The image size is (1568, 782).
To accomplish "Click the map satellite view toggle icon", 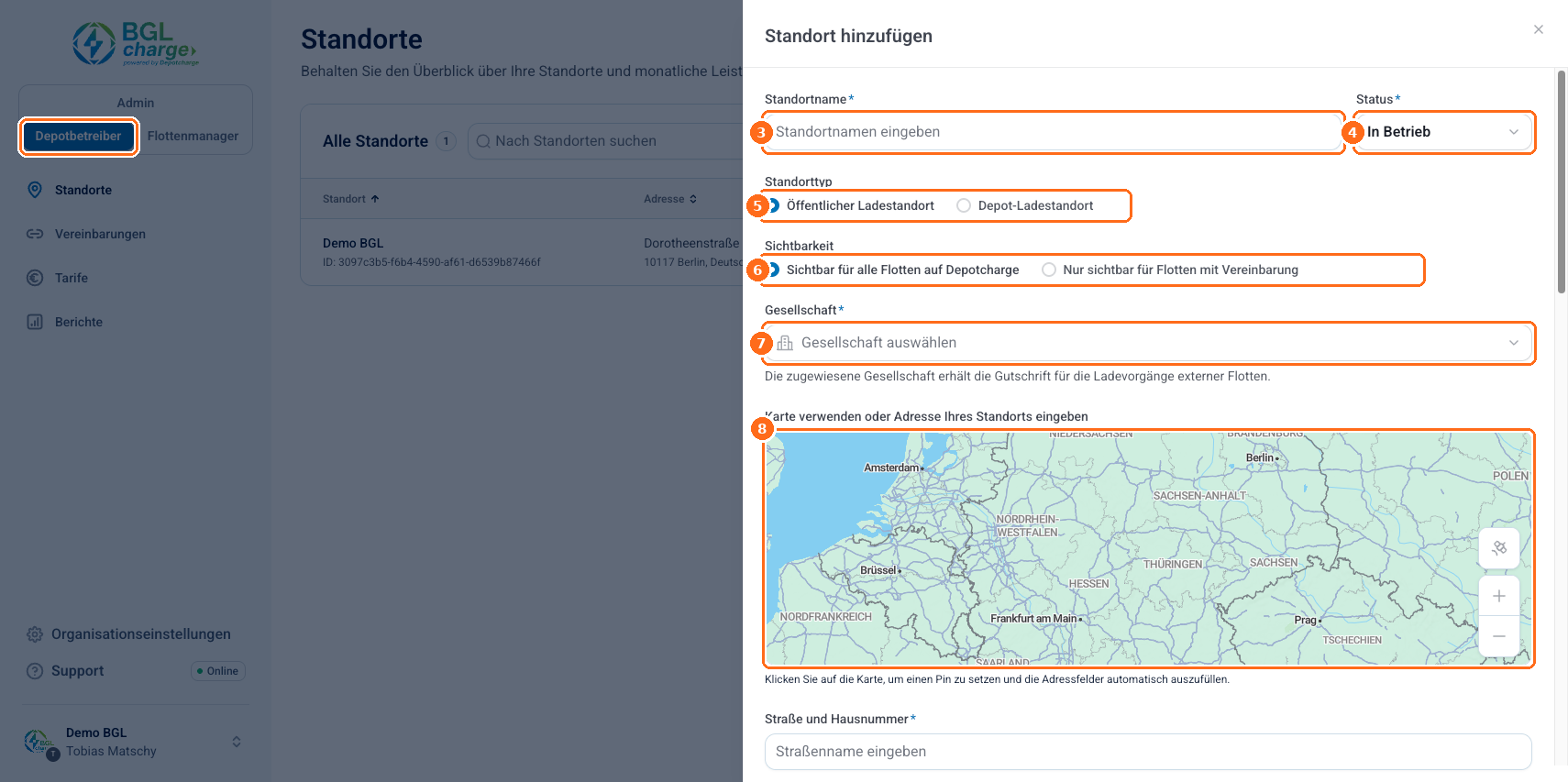I will [x=1499, y=548].
